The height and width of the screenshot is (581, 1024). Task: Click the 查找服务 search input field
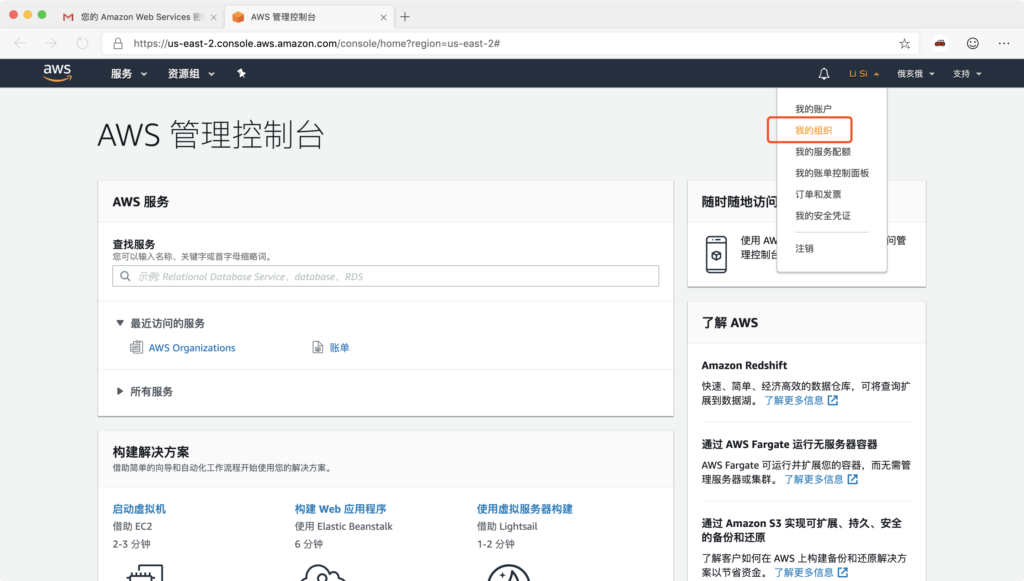385,276
